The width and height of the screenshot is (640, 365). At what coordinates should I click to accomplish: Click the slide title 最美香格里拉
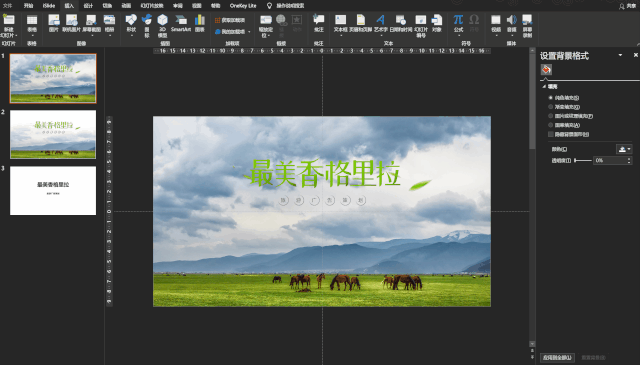point(324,173)
